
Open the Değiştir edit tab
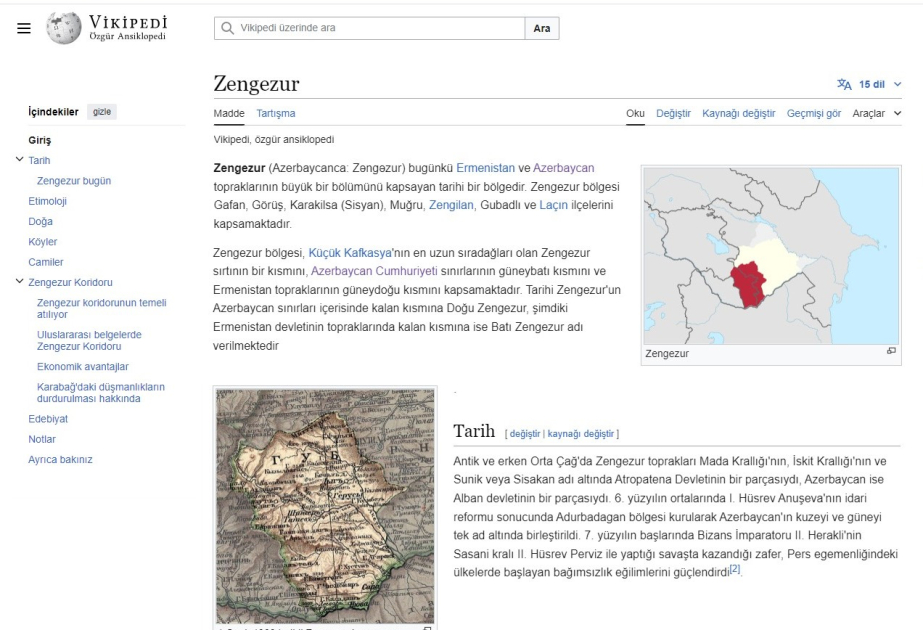pos(675,114)
